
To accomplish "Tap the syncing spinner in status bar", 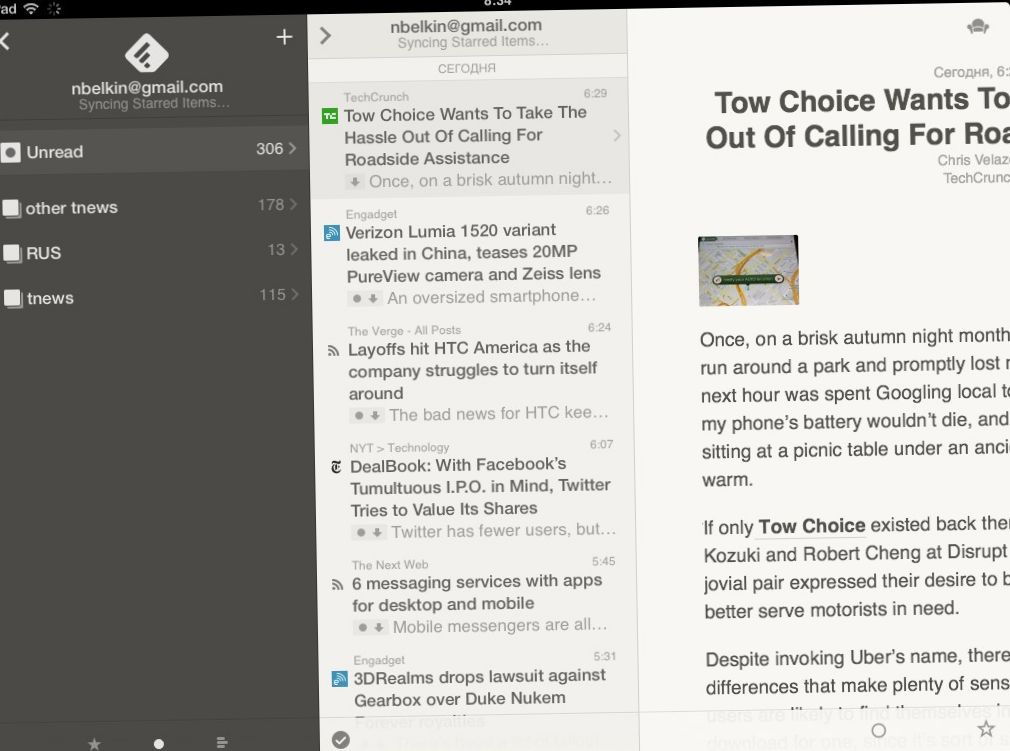I will point(54,8).
